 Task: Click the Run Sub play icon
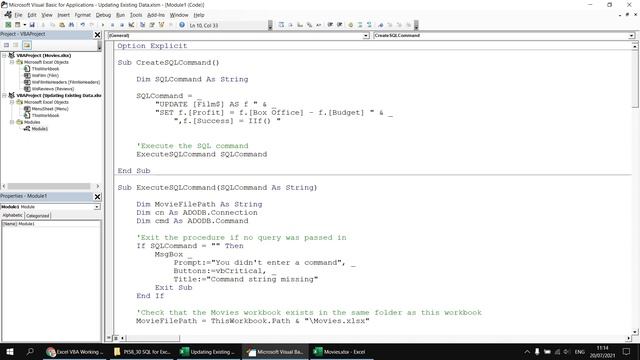coord(103,25)
